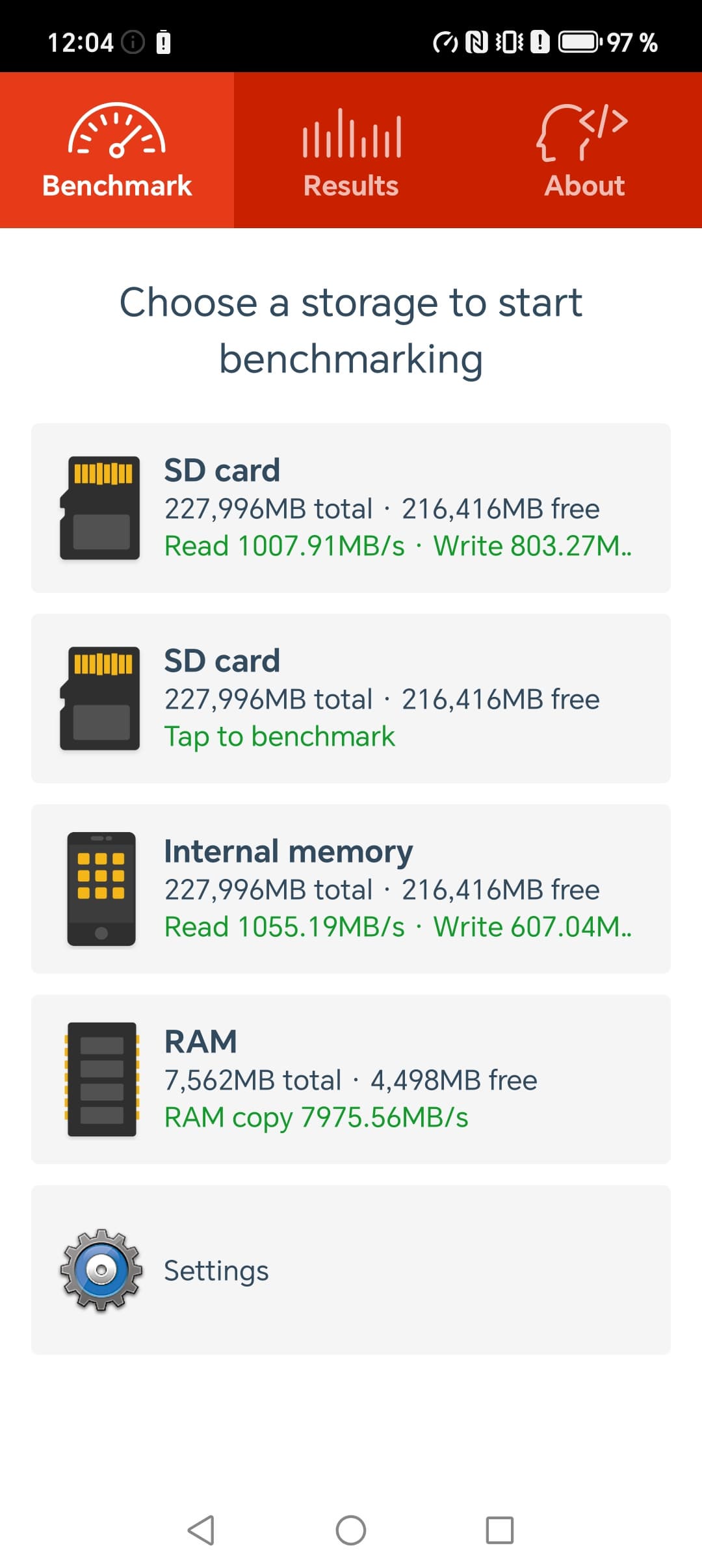Tap the Read 1007.91MB/s SD card result
Viewport: 702px width, 1568px height.
coord(285,546)
